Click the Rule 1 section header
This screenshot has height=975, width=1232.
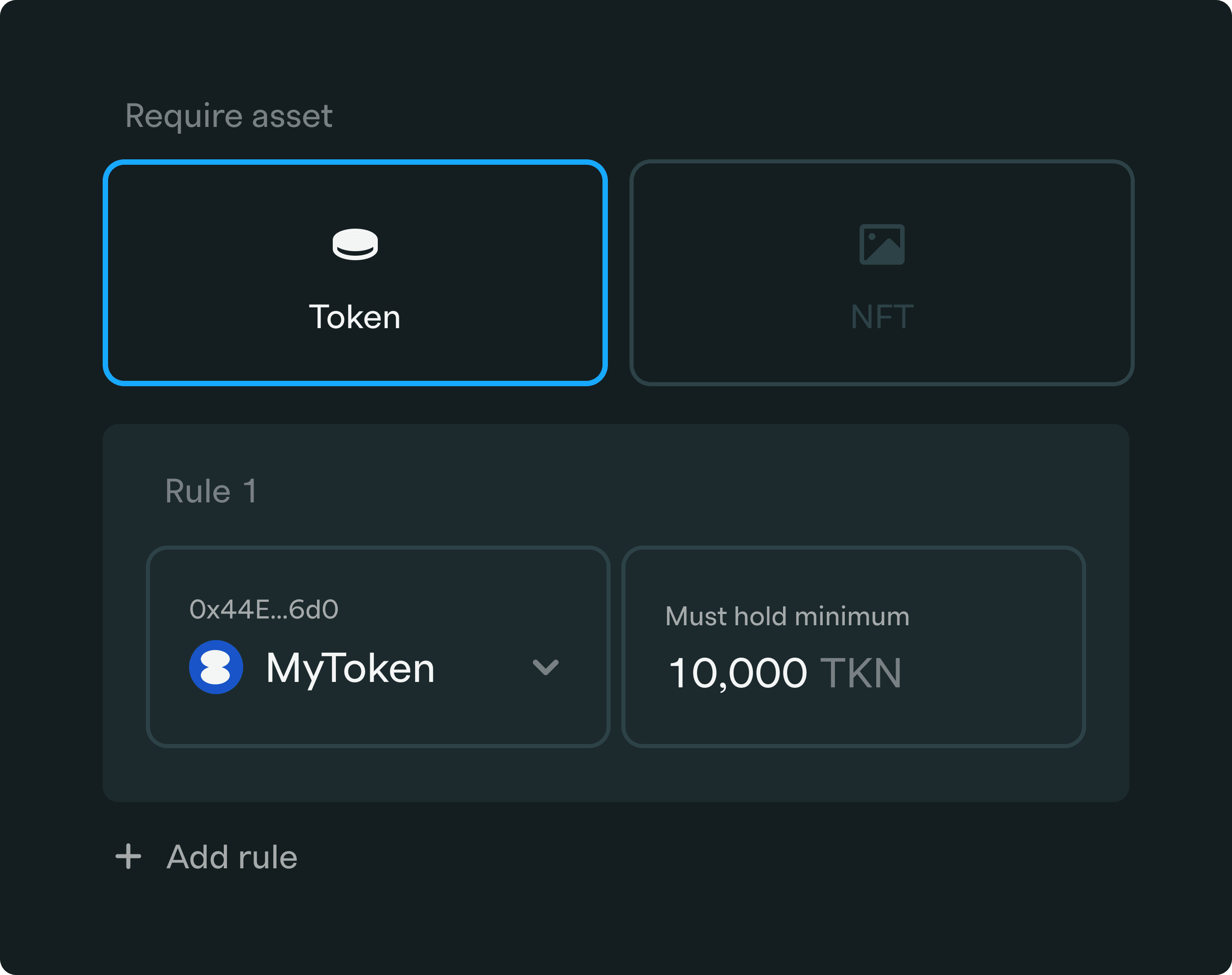[x=211, y=491]
